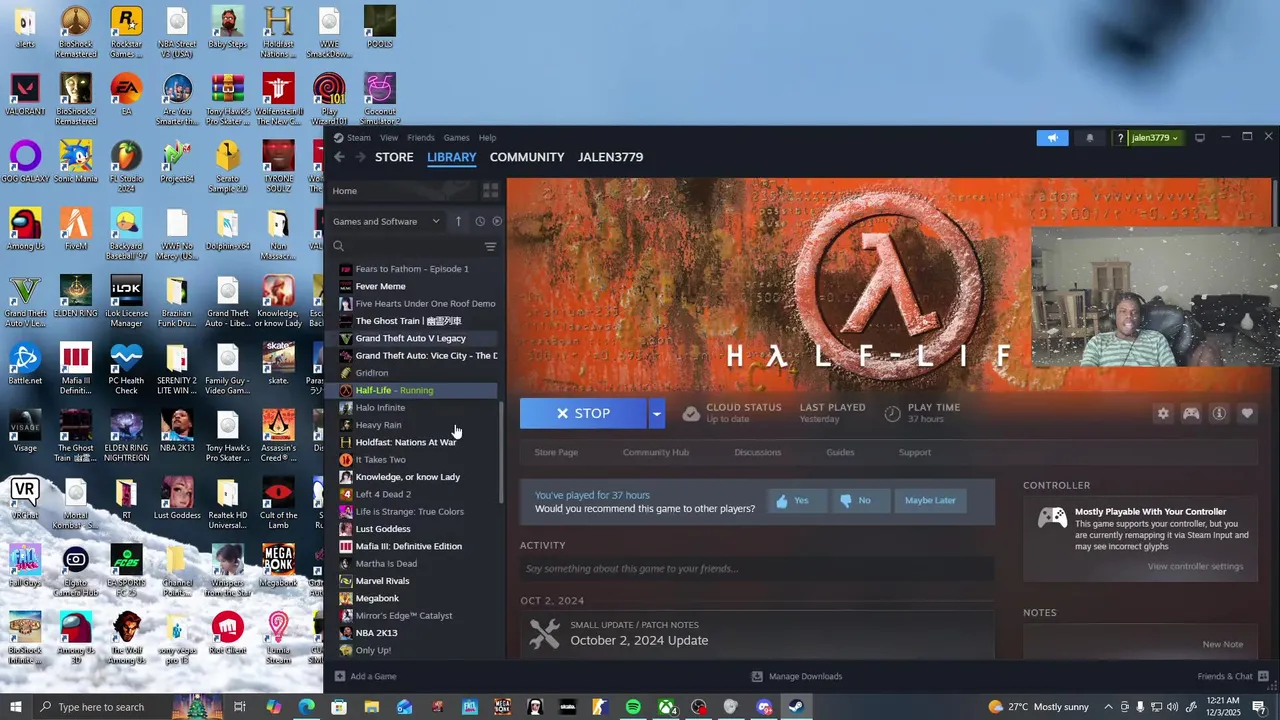Image resolution: width=1280 pixels, height=720 pixels.
Task: Choose Maybe Later on recommendation prompt
Action: point(930,500)
